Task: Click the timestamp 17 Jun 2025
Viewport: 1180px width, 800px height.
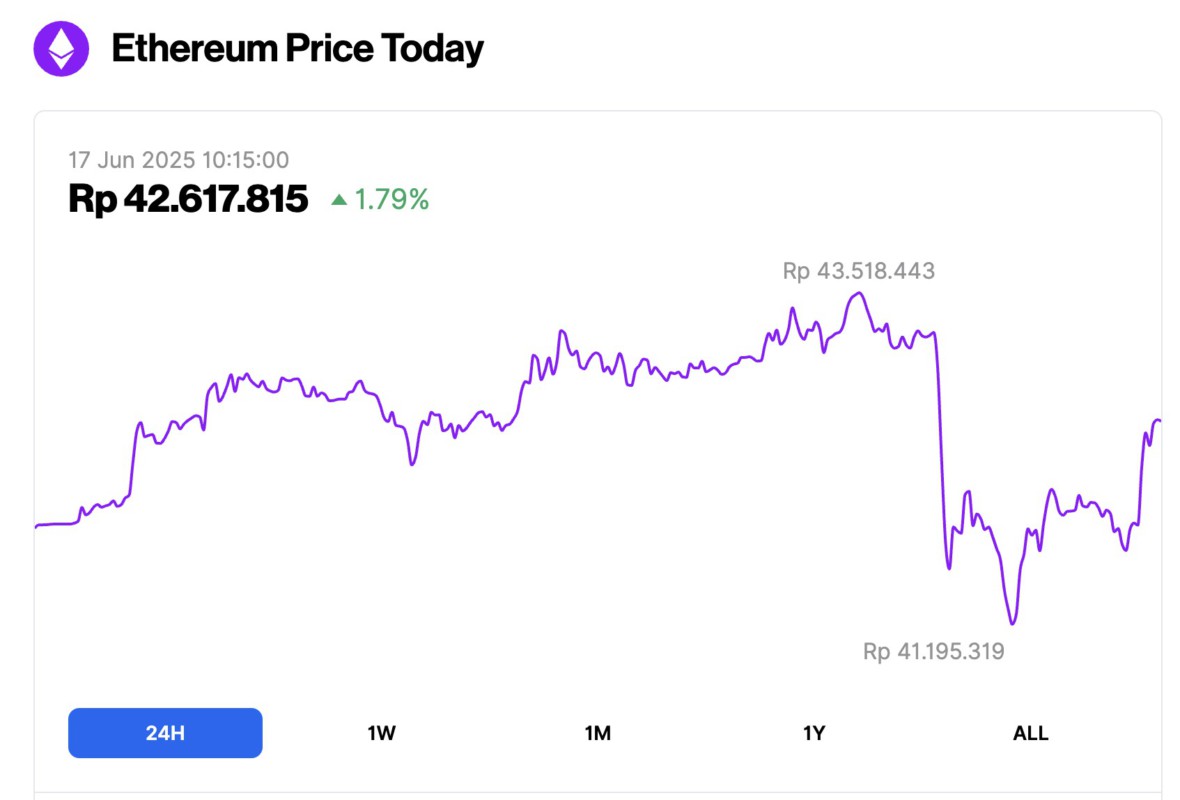Action: (178, 160)
